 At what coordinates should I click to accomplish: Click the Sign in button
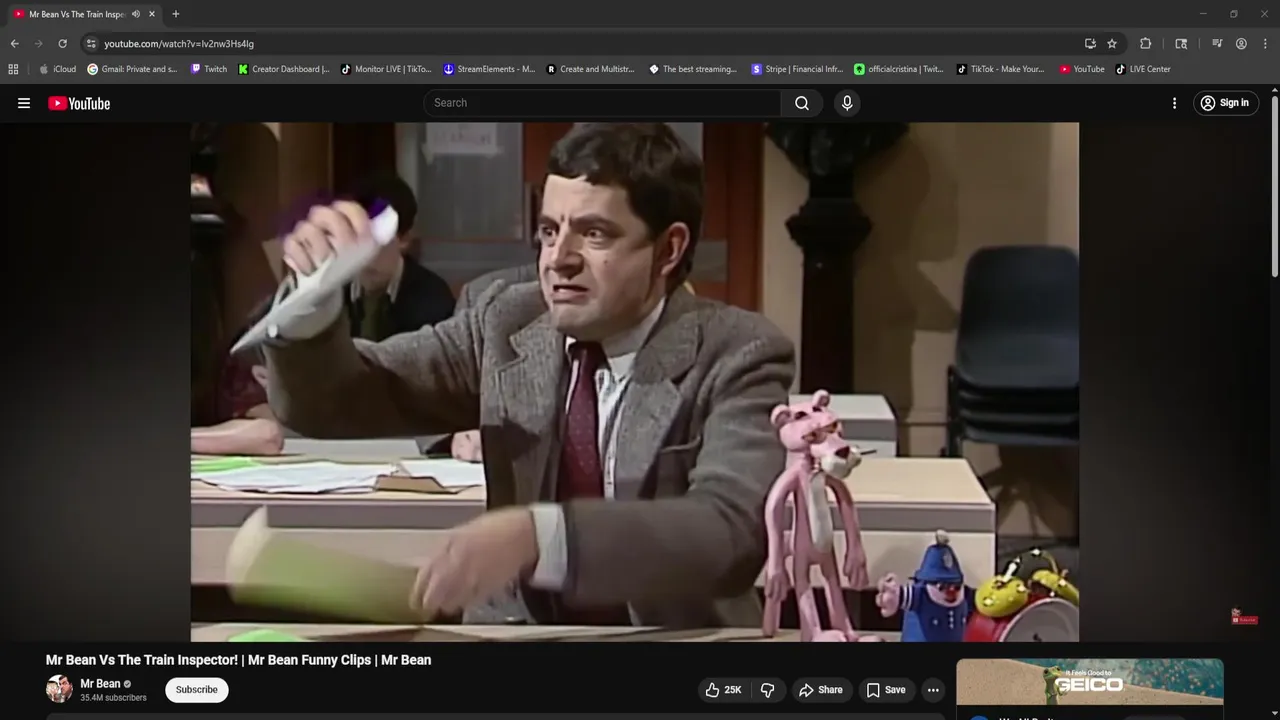click(x=1225, y=103)
